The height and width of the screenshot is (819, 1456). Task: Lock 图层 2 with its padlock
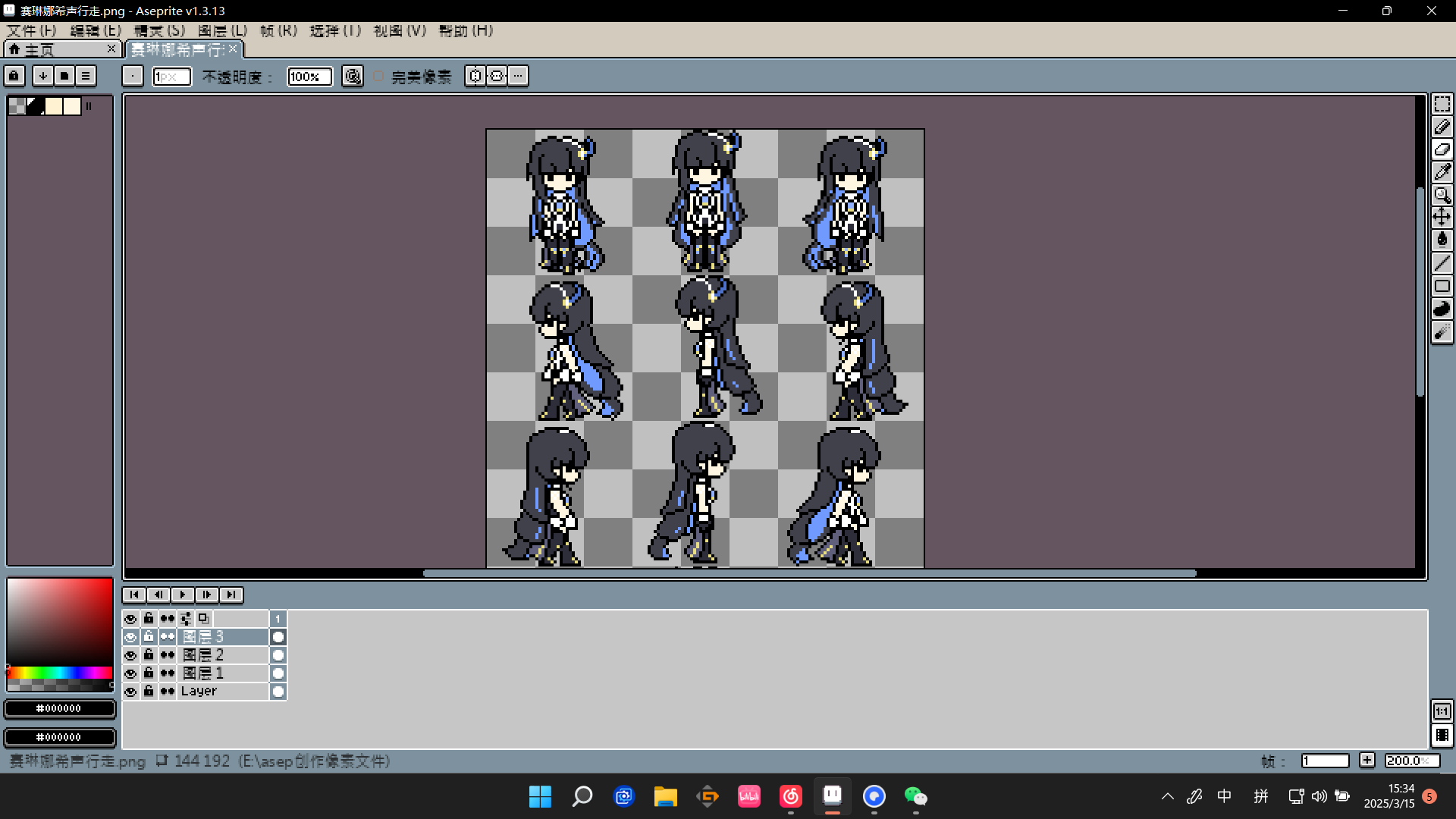149,655
